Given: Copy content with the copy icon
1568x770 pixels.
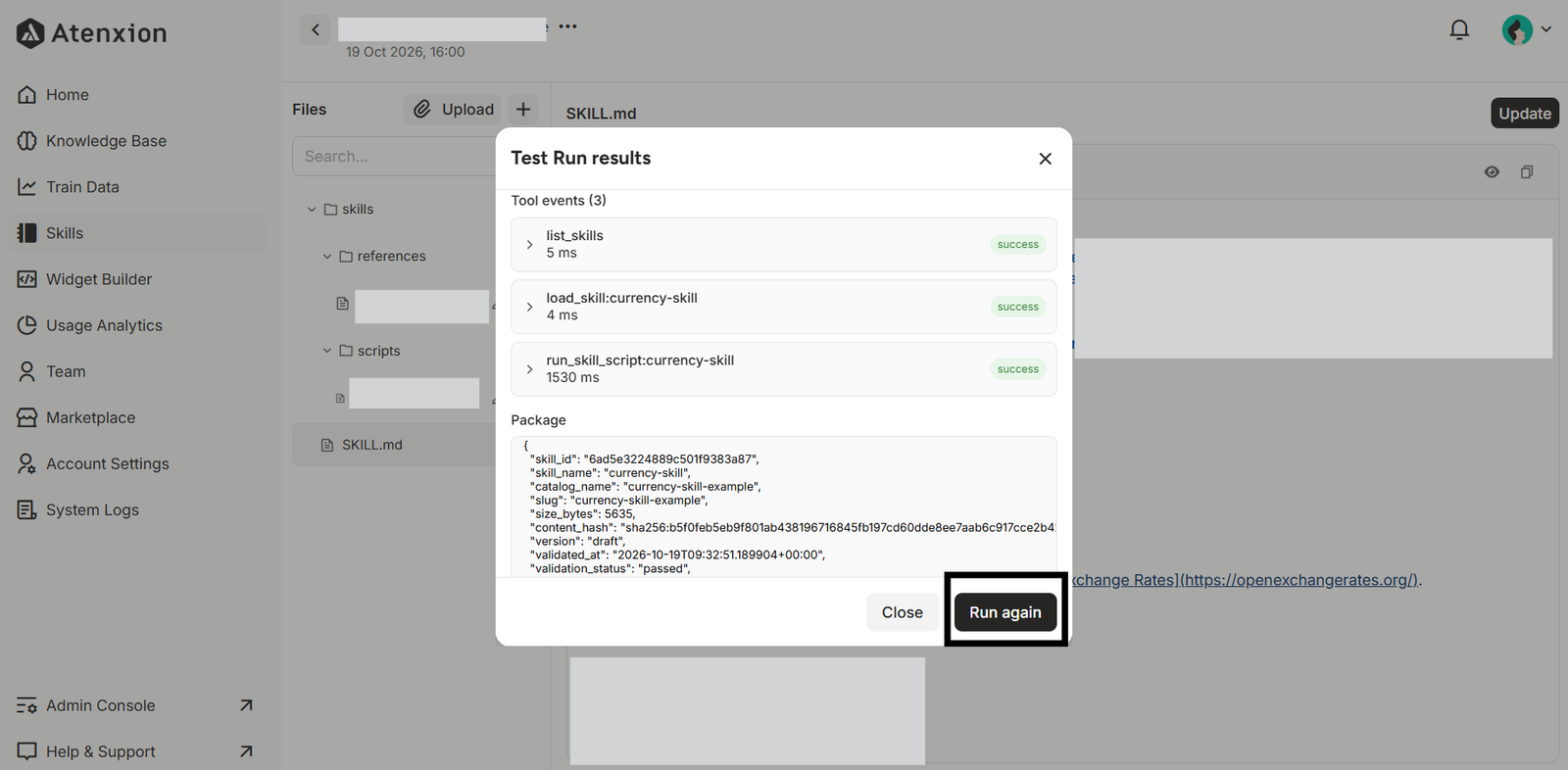Looking at the screenshot, I should click(1527, 172).
